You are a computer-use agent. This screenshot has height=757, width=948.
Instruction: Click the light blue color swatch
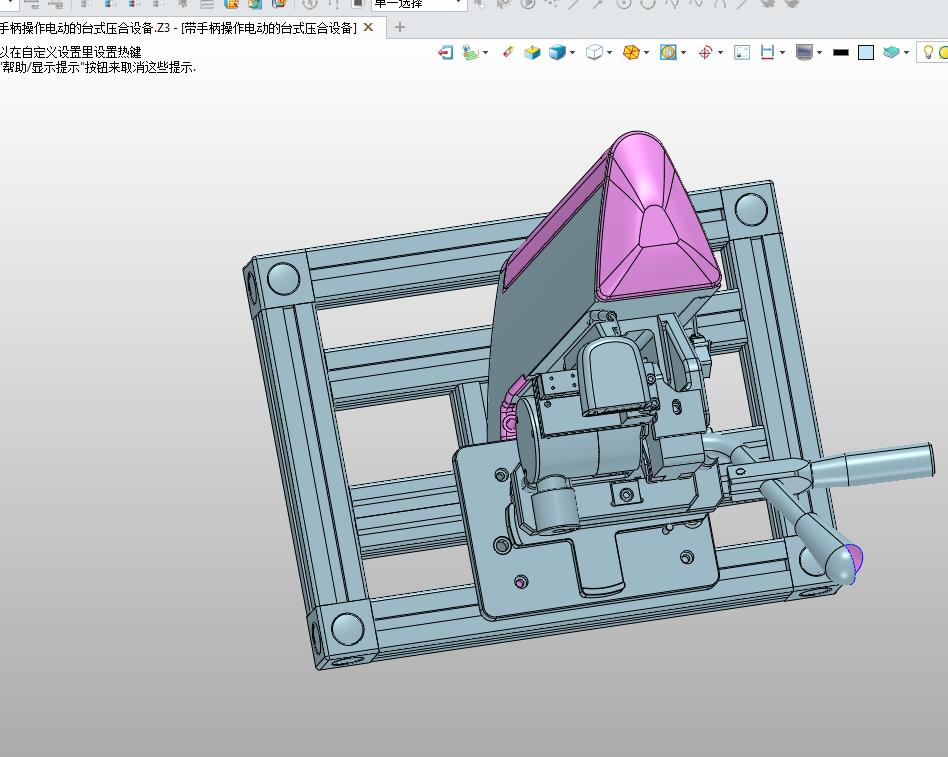click(x=866, y=53)
